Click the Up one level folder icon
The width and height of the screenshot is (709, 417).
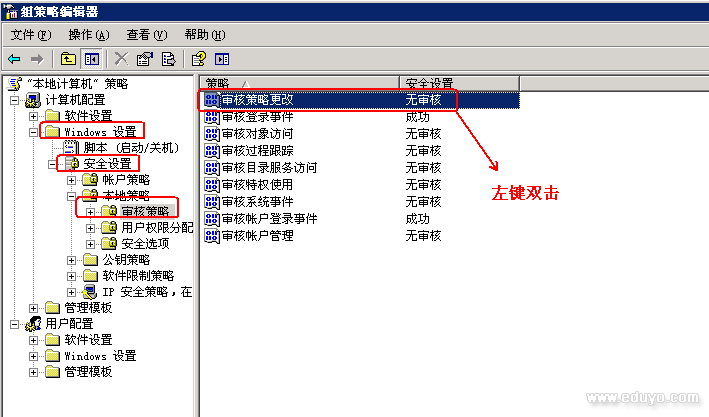coord(68,59)
